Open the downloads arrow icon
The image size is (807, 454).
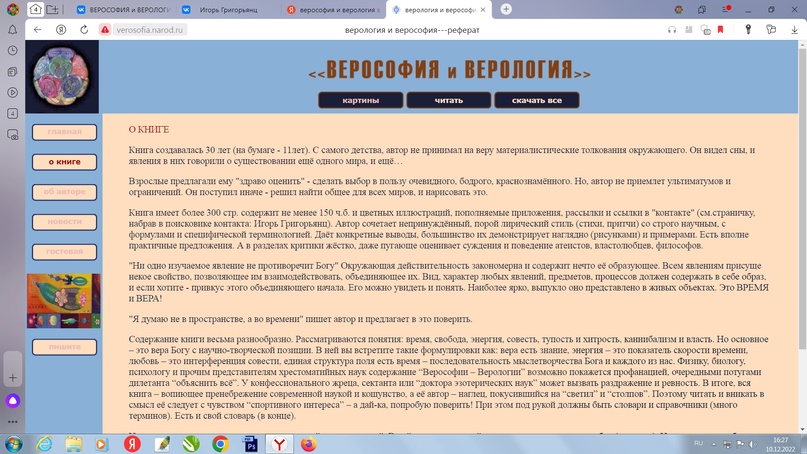(794, 30)
